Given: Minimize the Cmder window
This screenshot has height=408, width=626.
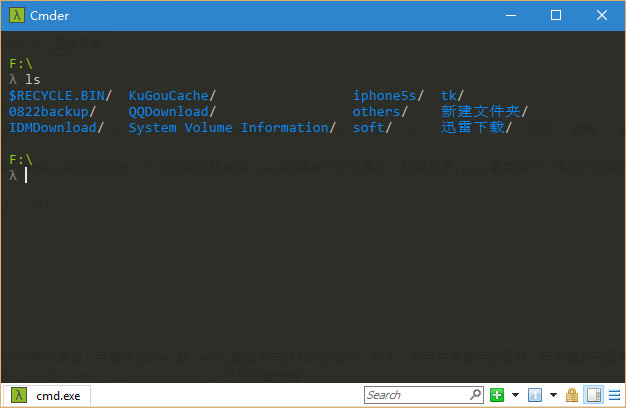Looking at the screenshot, I should 510,15.
